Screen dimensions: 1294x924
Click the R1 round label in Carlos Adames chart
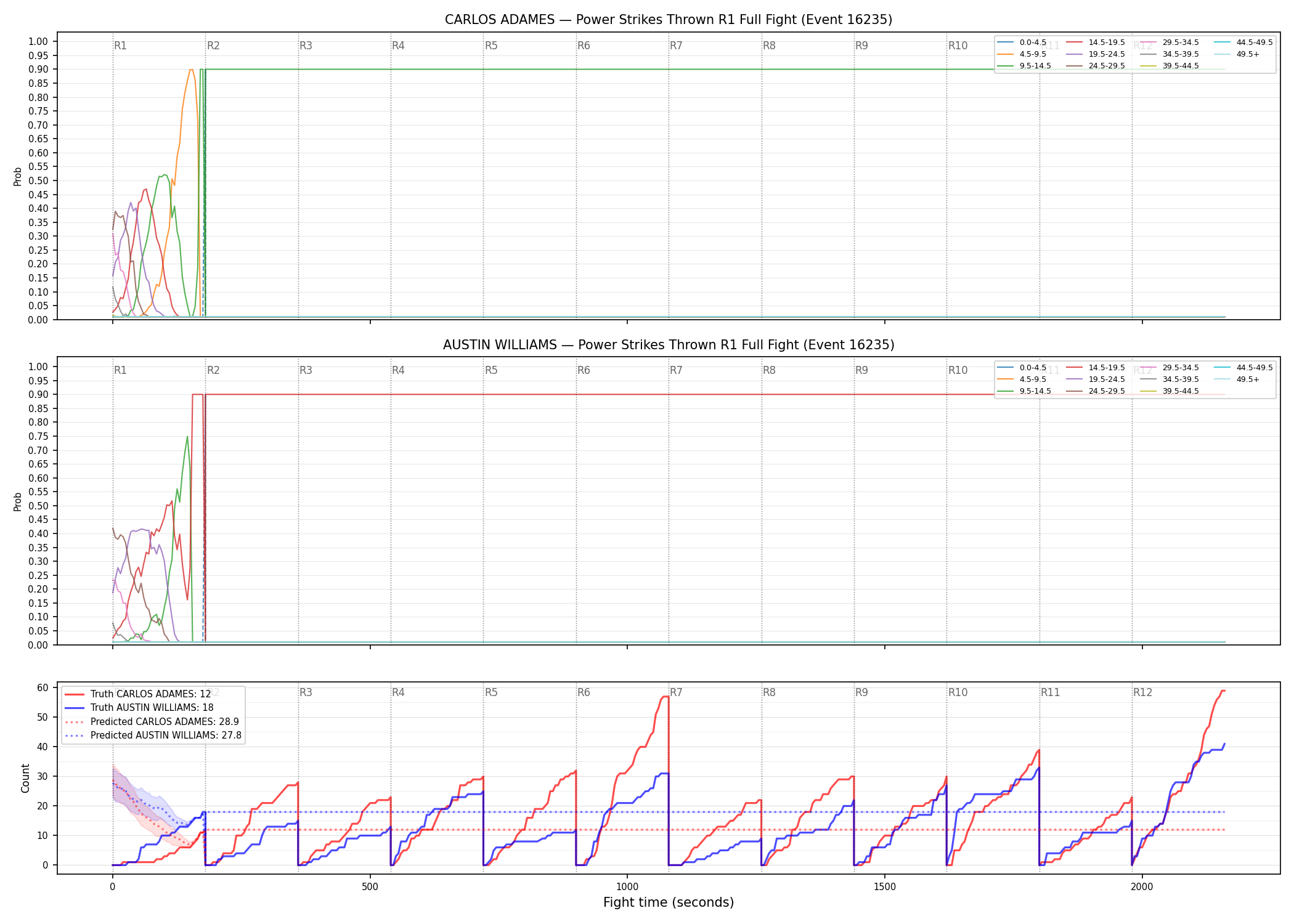(x=120, y=46)
